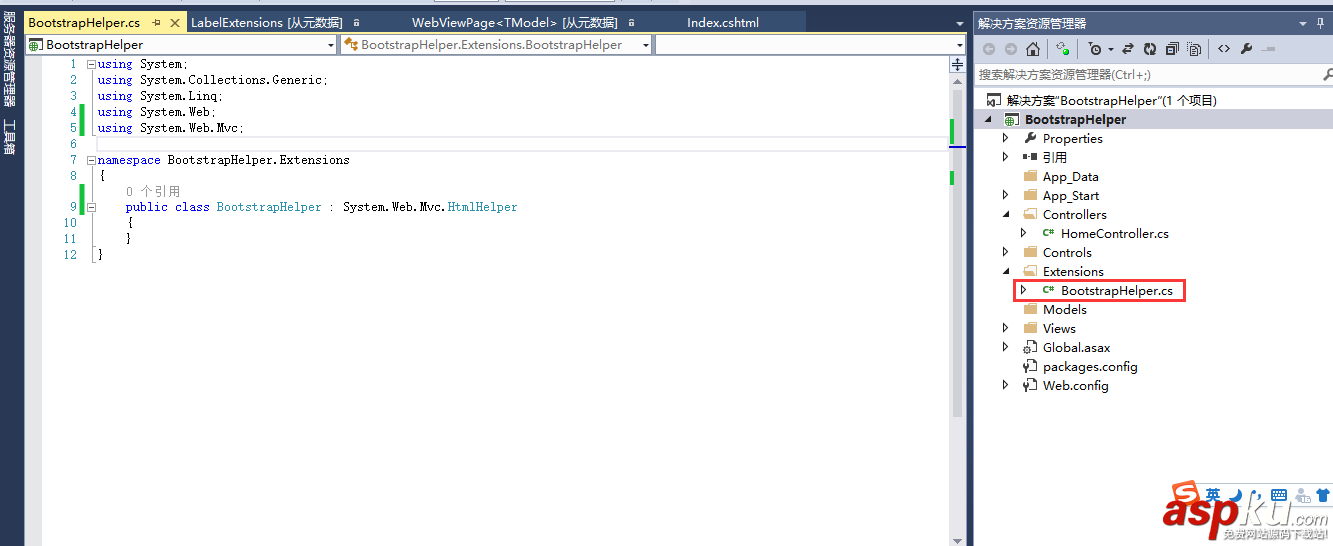Click the Back arrow in Solution Explorer toolbar
This screenshot has width=1333, height=546.
tap(988, 49)
